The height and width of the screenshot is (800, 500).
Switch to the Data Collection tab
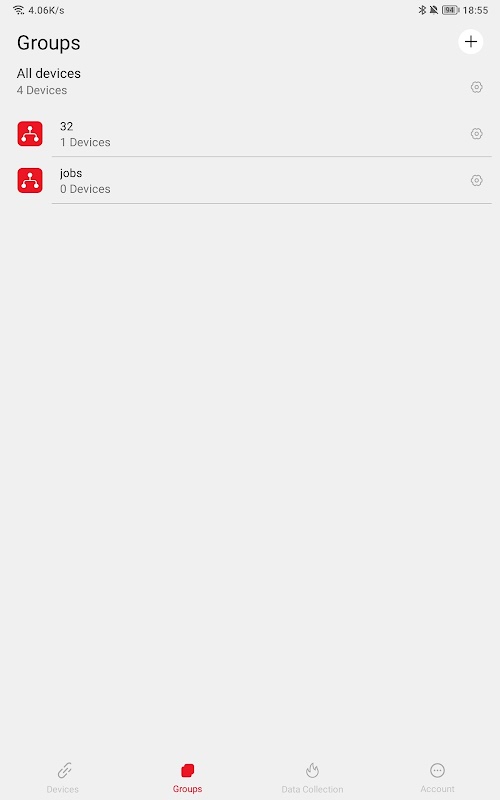(312, 778)
